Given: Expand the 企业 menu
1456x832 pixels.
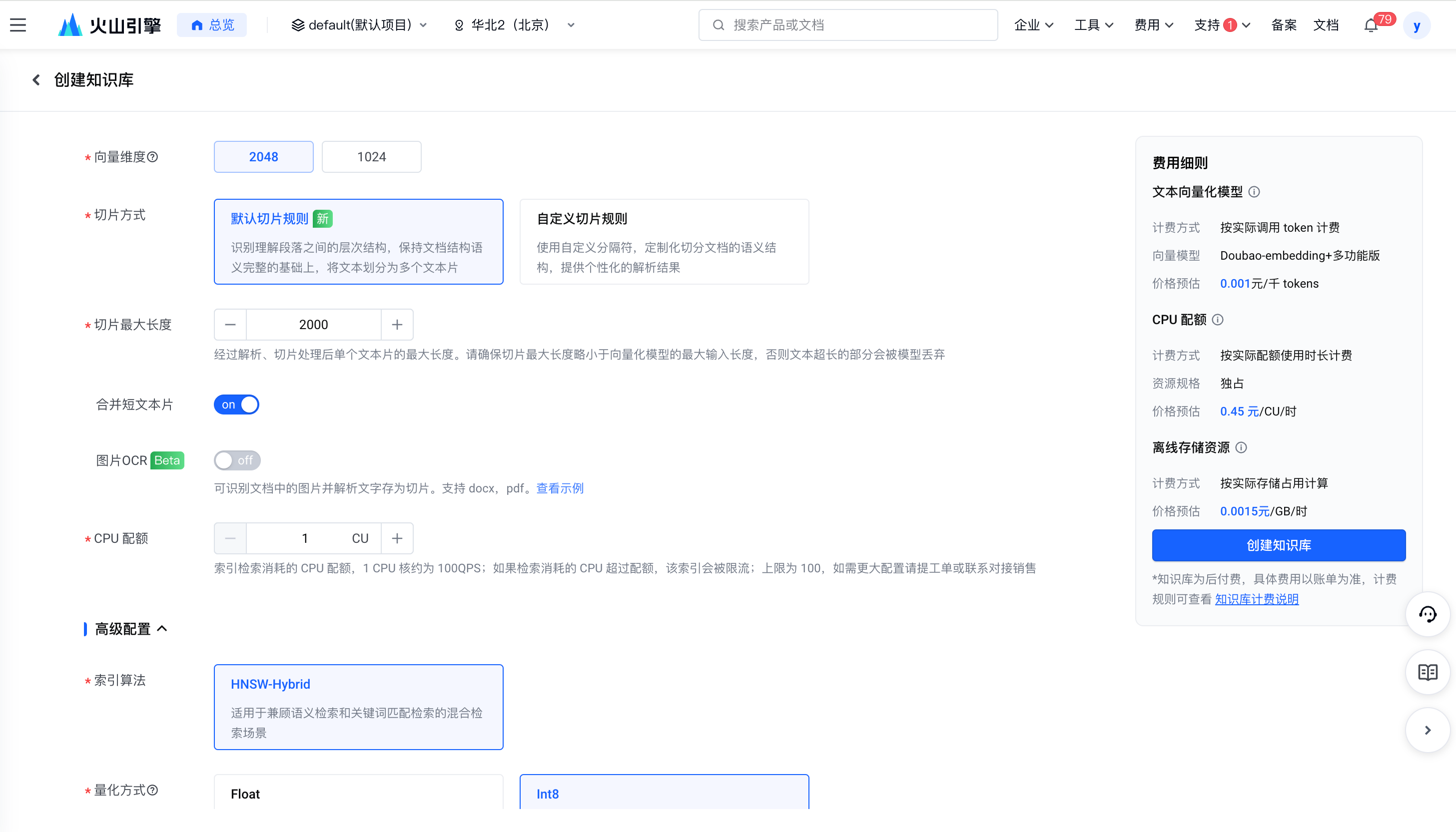Looking at the screenshot, I should (x=1034, y=25).
